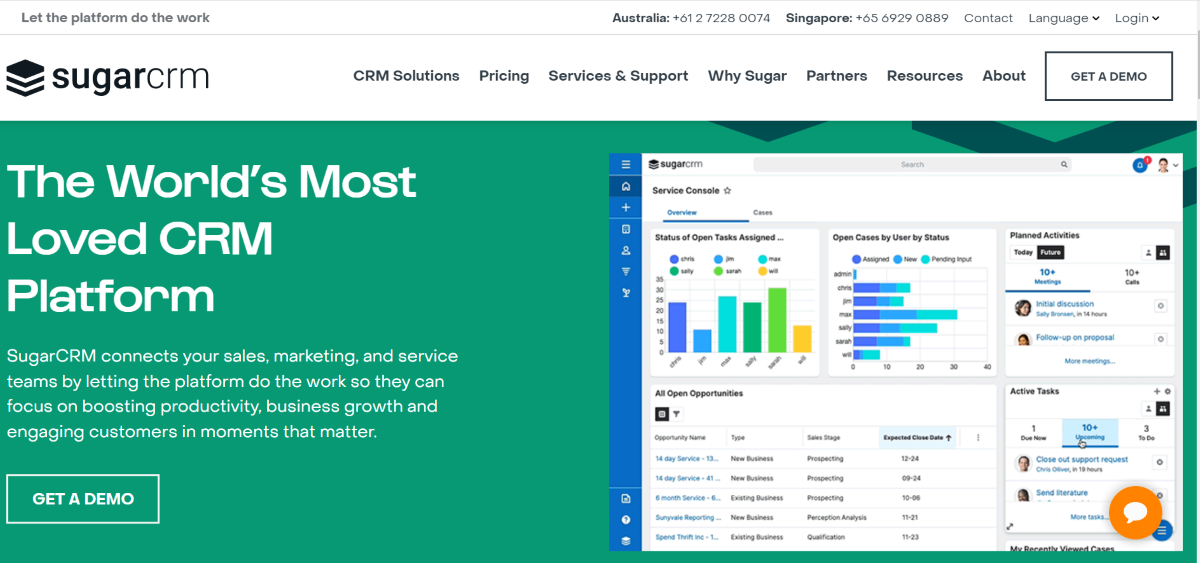Screen dimensions: 1200x563
Task: Open the Resources menu
Action: 925,76
